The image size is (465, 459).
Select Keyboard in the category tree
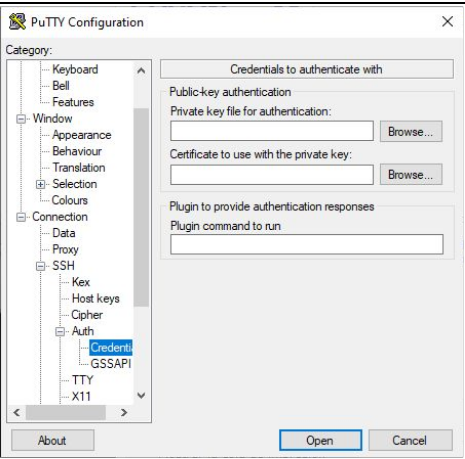click(x=75, y=69)
